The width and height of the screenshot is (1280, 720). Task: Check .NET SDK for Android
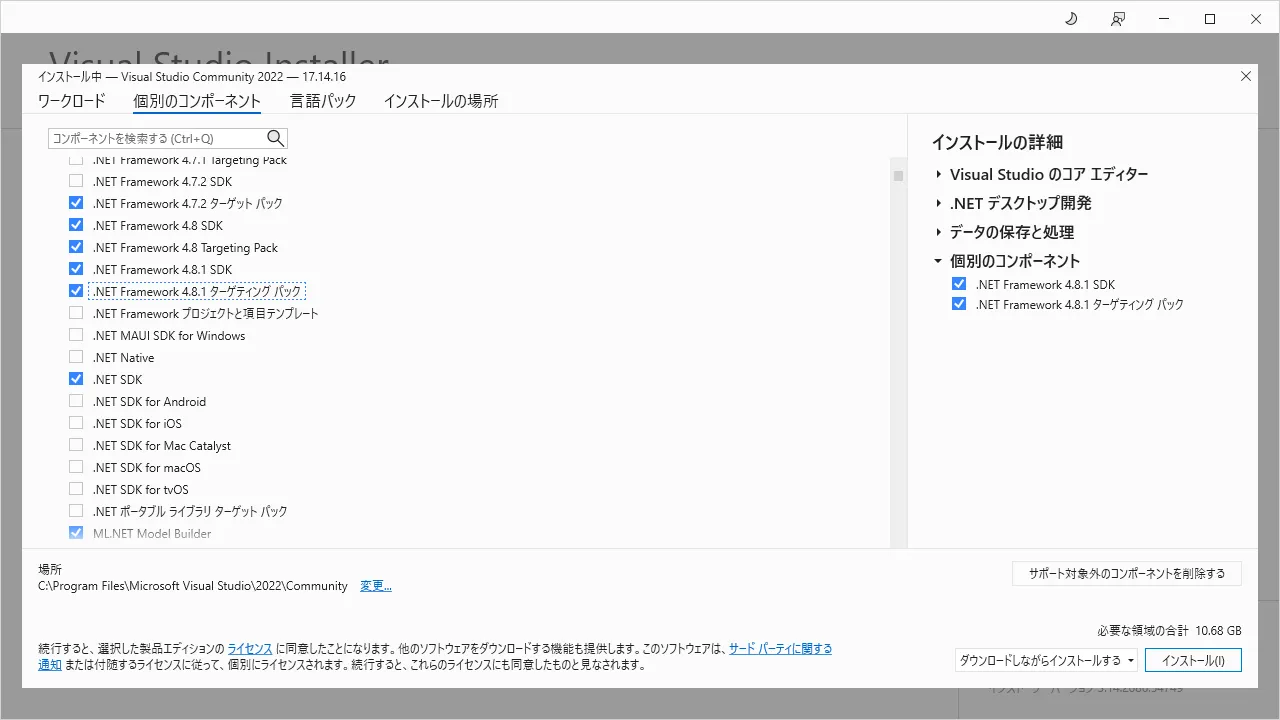click(76, 401)
